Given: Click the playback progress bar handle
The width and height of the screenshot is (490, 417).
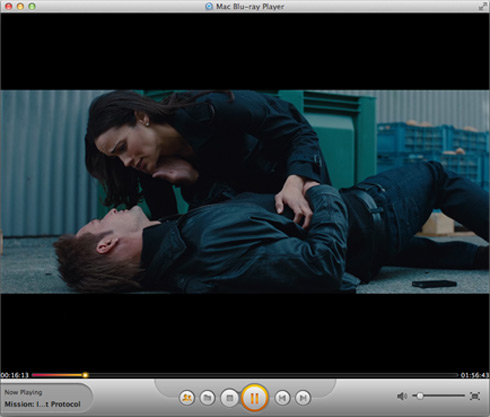Looking at the screenshot, I should [x=85, y=375].
